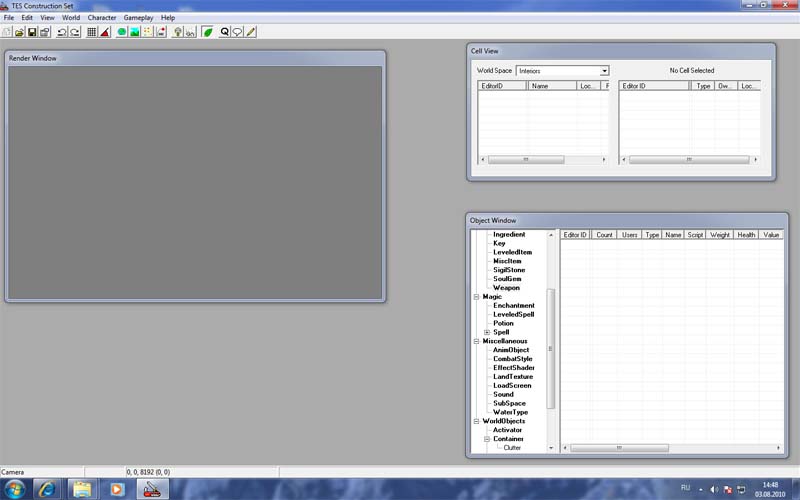Toggle the green leaf toolbar button
This screenshot has width=800, height=500.
point(207,32)
